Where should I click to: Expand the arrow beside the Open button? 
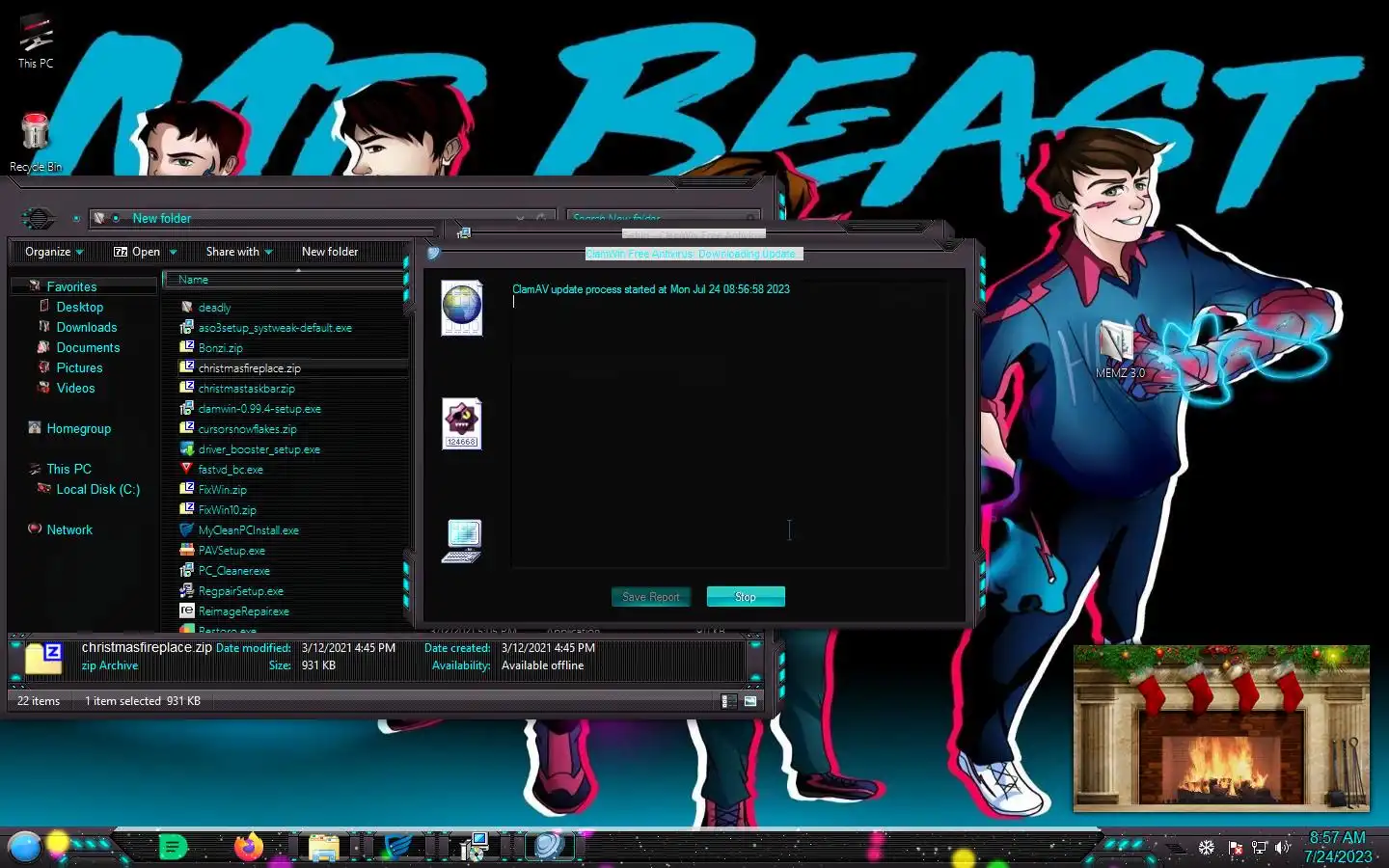(x=174, y=252)
